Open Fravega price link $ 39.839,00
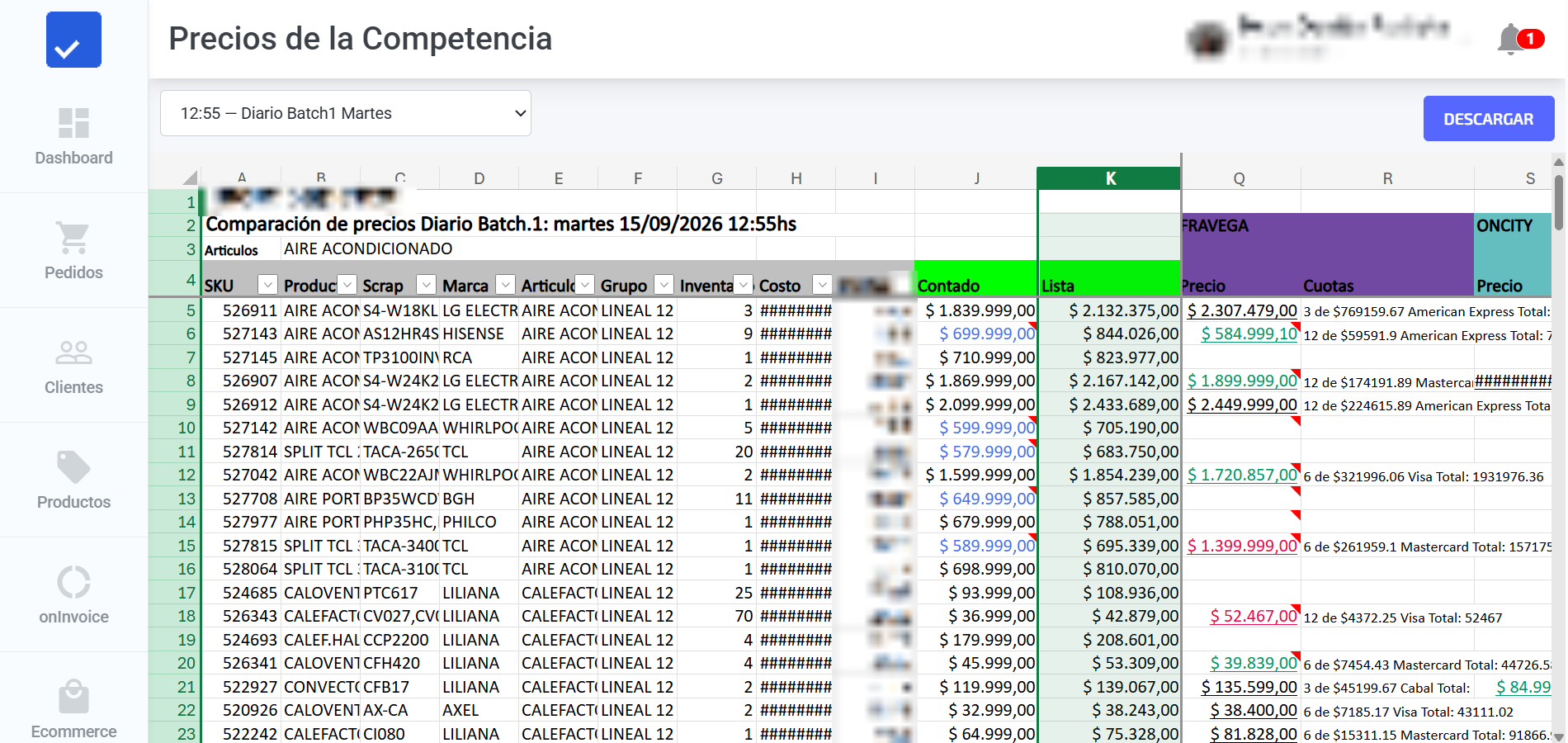The width and height of the screenshot is (1568, 743). click(1254, 663)
